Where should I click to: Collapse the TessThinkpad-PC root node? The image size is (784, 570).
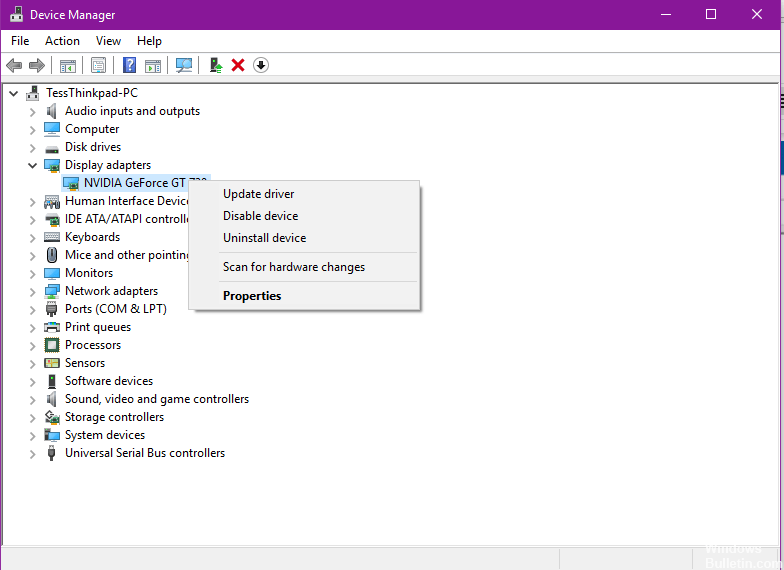click(14, 93)
